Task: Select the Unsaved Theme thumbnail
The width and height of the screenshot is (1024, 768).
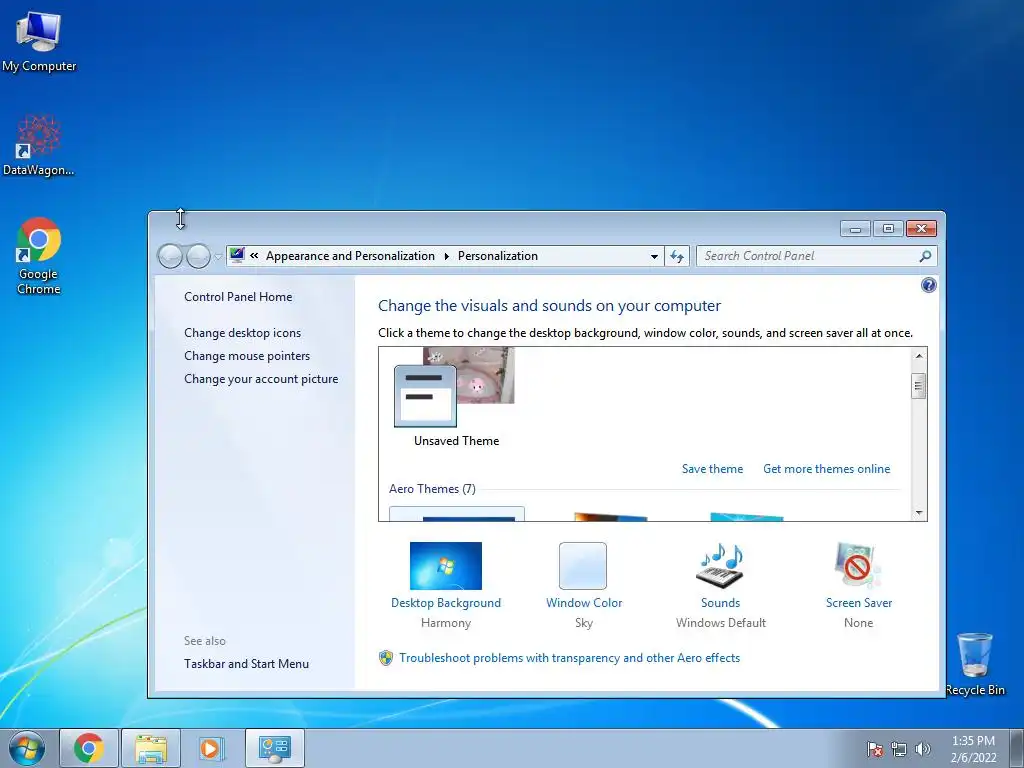Action: 455,396
